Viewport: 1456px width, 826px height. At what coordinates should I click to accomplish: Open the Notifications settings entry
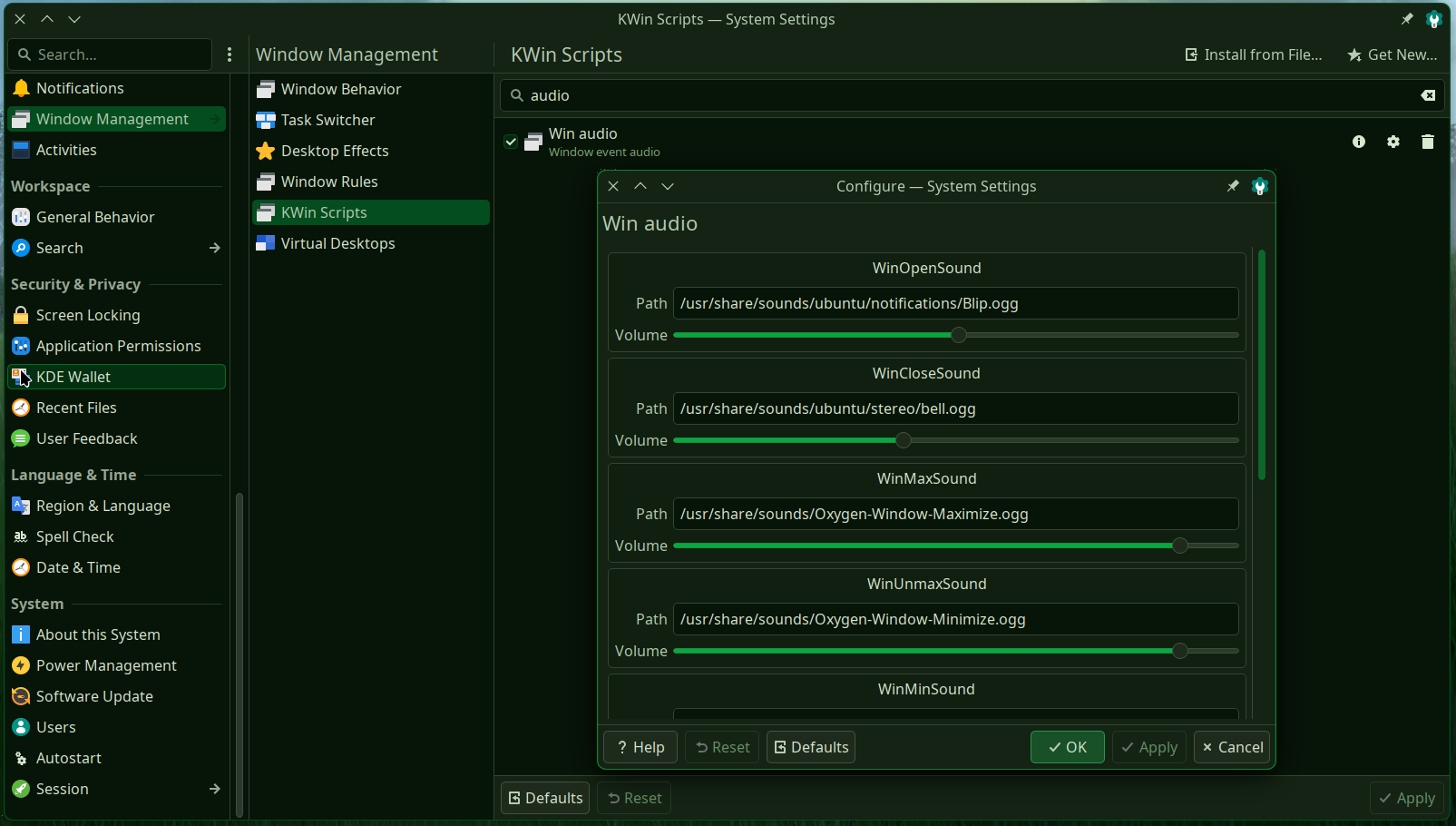tap(116, 88)
